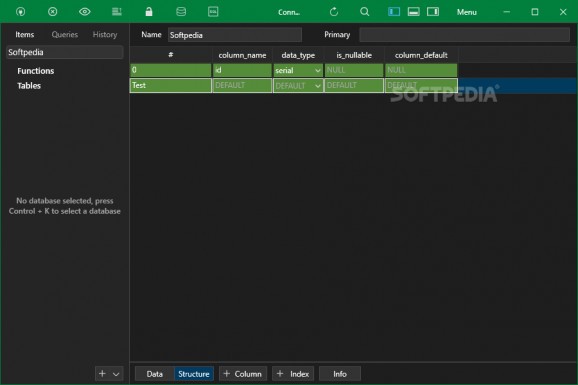The height and width of the screenshot is (385, 578).
Task: Toggle the left sidebar panel icon
Action: 394,12
